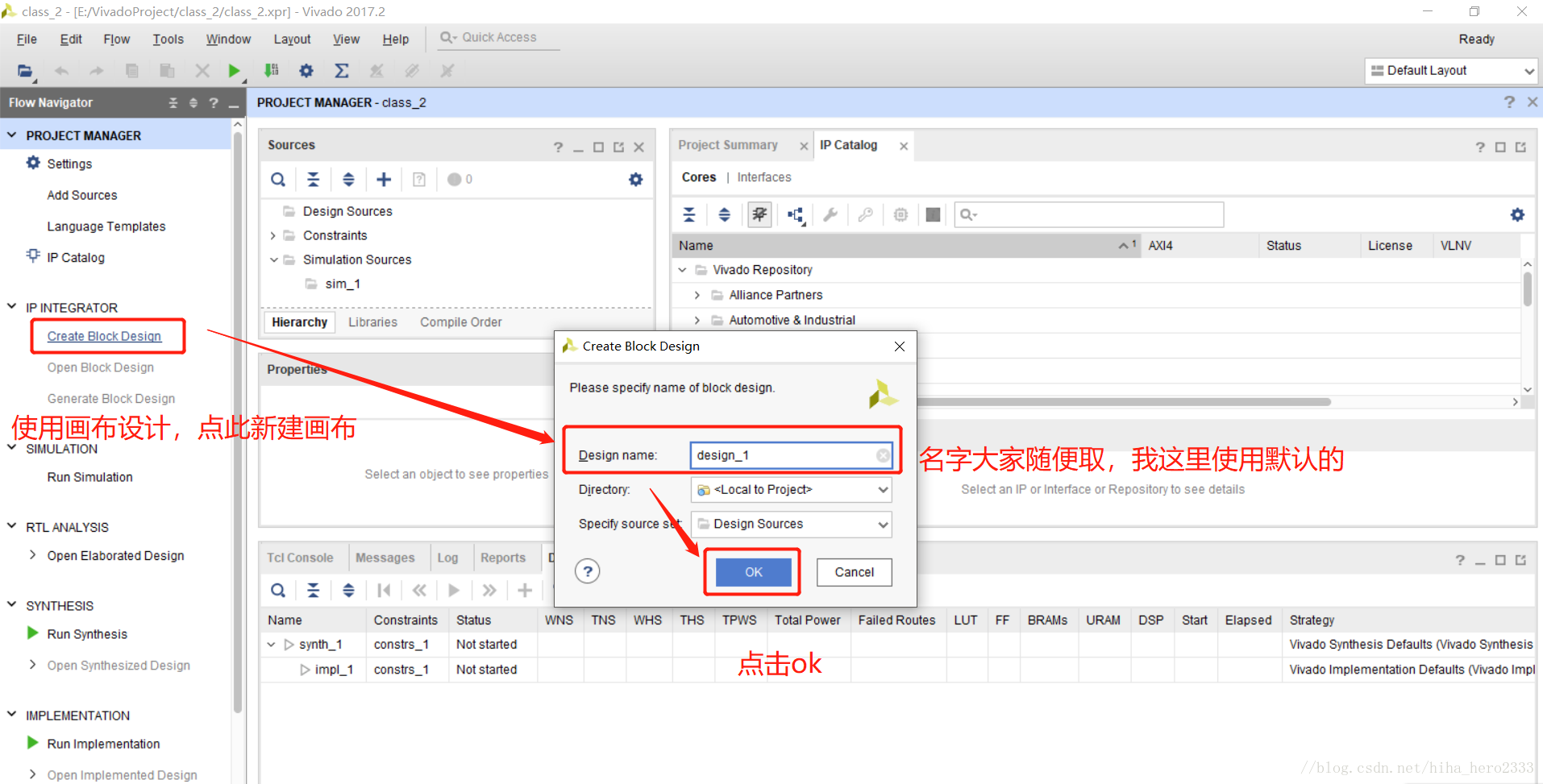The image size is (1543, 784).
Task: Collapse RTL ANALYSIS section
Action: [12, 526]
